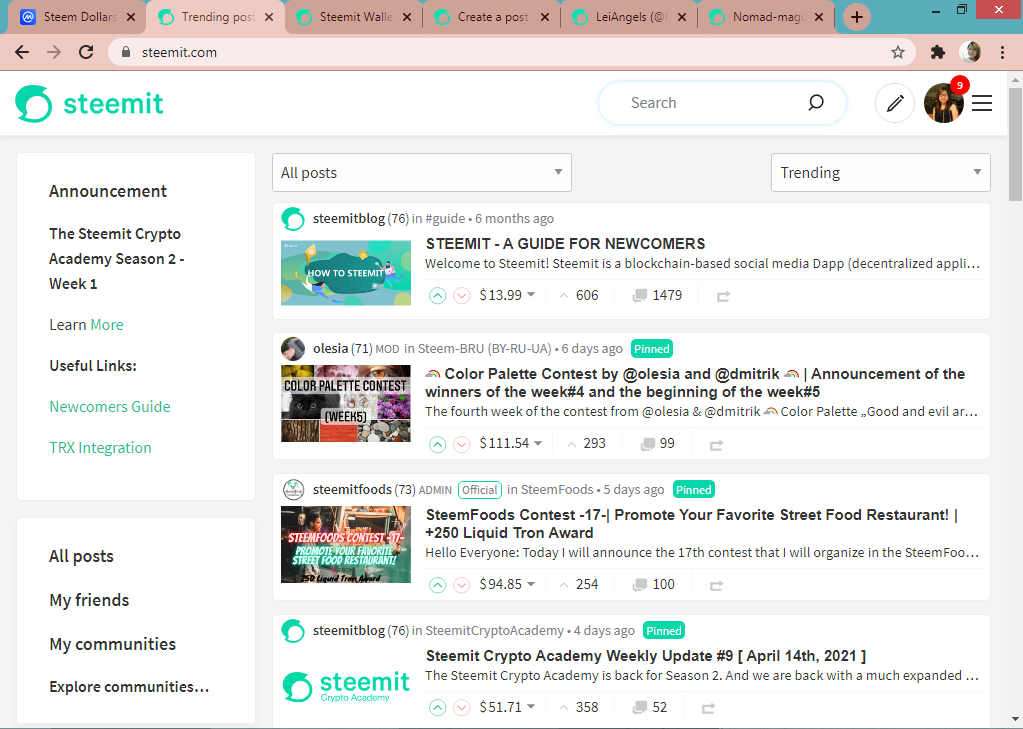Screen dimensions: 1023x729
Task: Reload the page in the browser
Action: pos(86,52)
